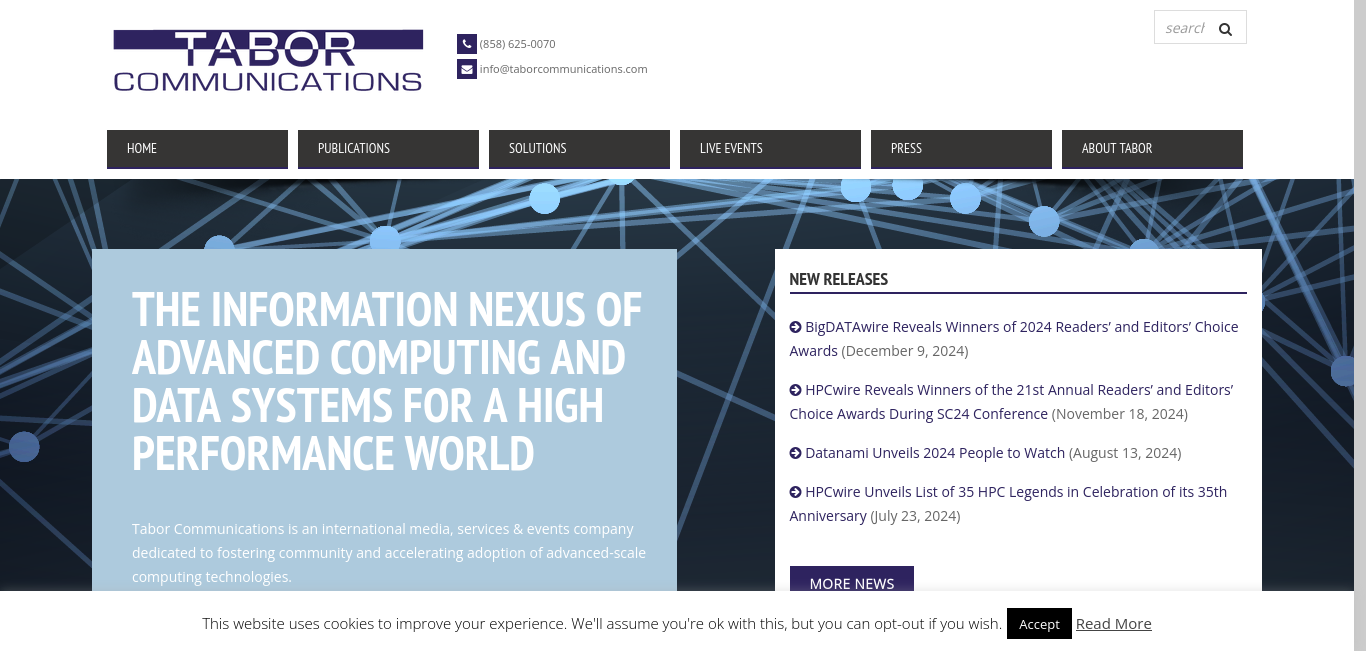This screenshot has height=651, width=1366.
Task: Open the Publications menu
Action: [x=388, y=149]
